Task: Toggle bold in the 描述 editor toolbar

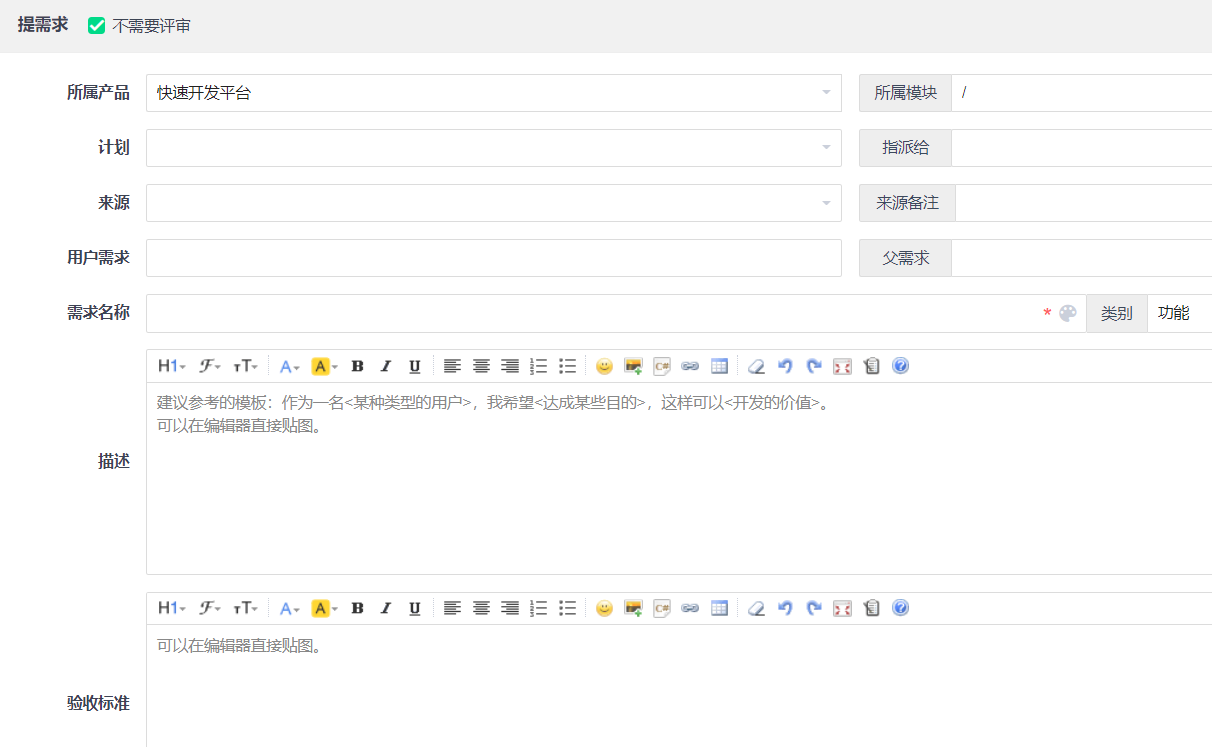Action: (x=357, y=366)
